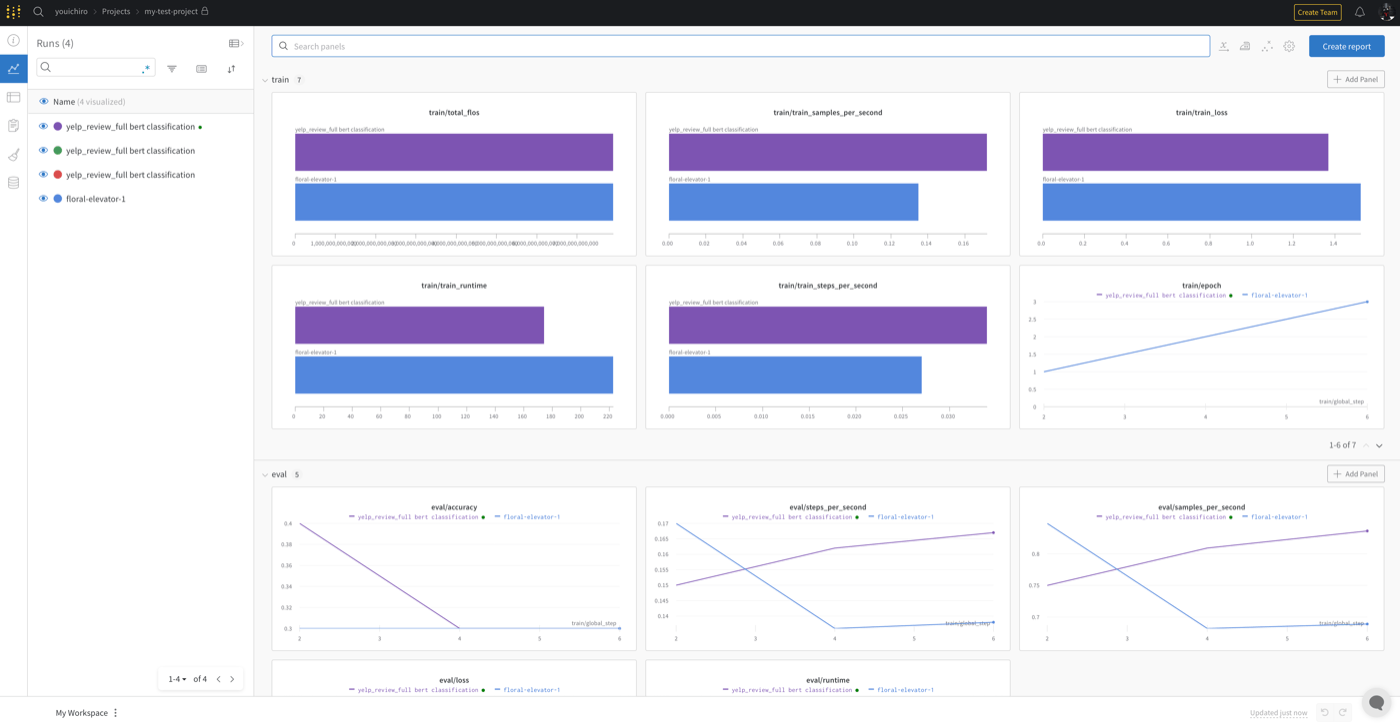Redo the workspace change
The height and width of the screenshot is (726, 1400).
coord(1343,712)
